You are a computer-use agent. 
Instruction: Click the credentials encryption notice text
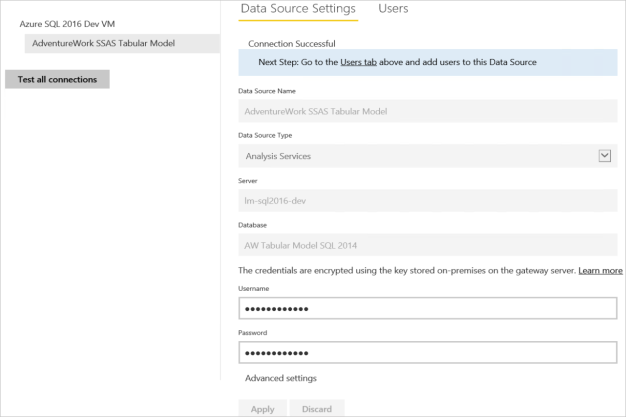(x=406, y=271)
